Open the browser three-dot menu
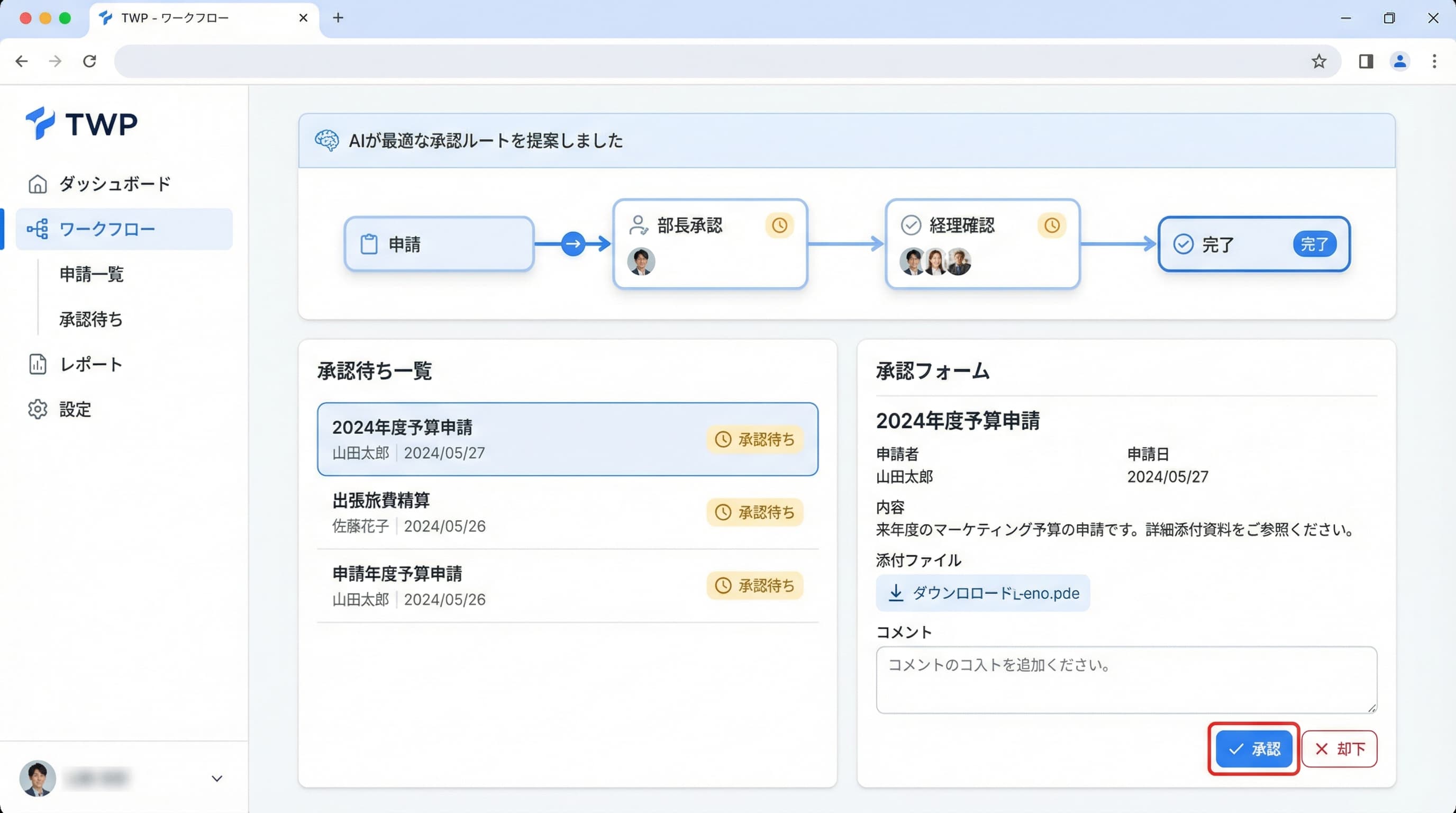The width and height of the screenshot is (1456, 813). [1434, 61]
